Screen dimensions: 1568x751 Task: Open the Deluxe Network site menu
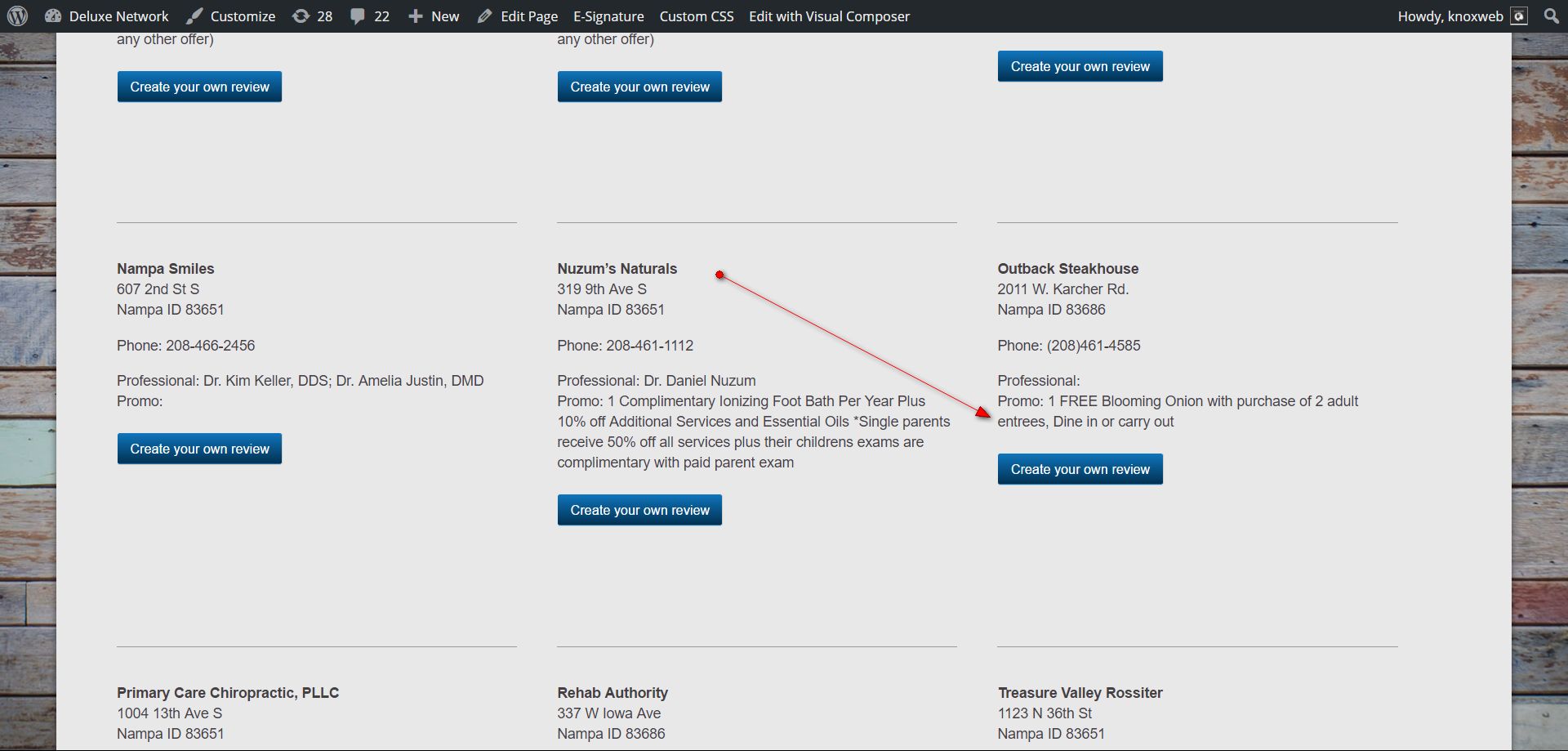[118, 16]
